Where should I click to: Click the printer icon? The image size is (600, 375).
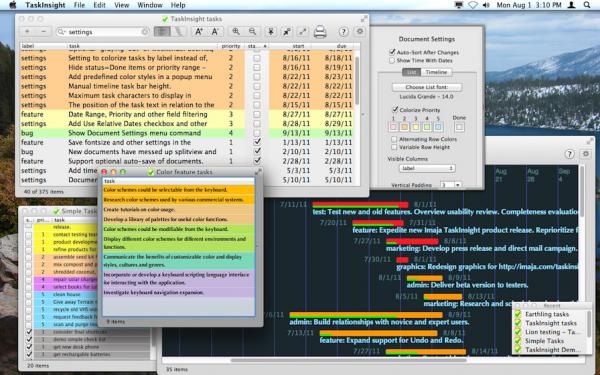tap(320, 32)
